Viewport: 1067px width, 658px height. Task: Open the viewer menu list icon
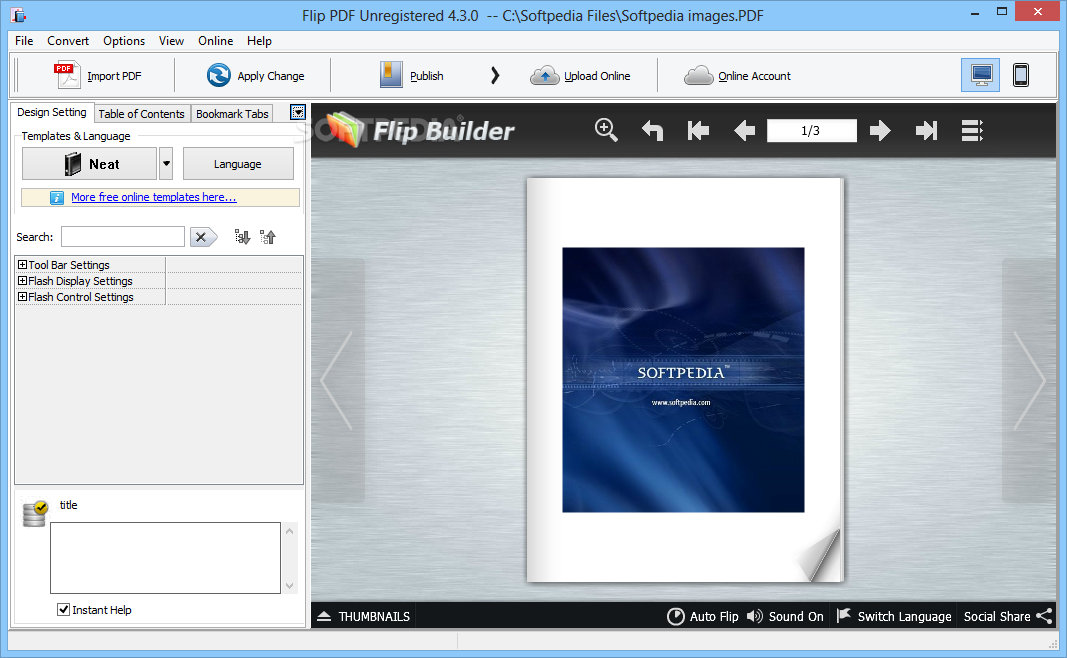coord(972,130)
